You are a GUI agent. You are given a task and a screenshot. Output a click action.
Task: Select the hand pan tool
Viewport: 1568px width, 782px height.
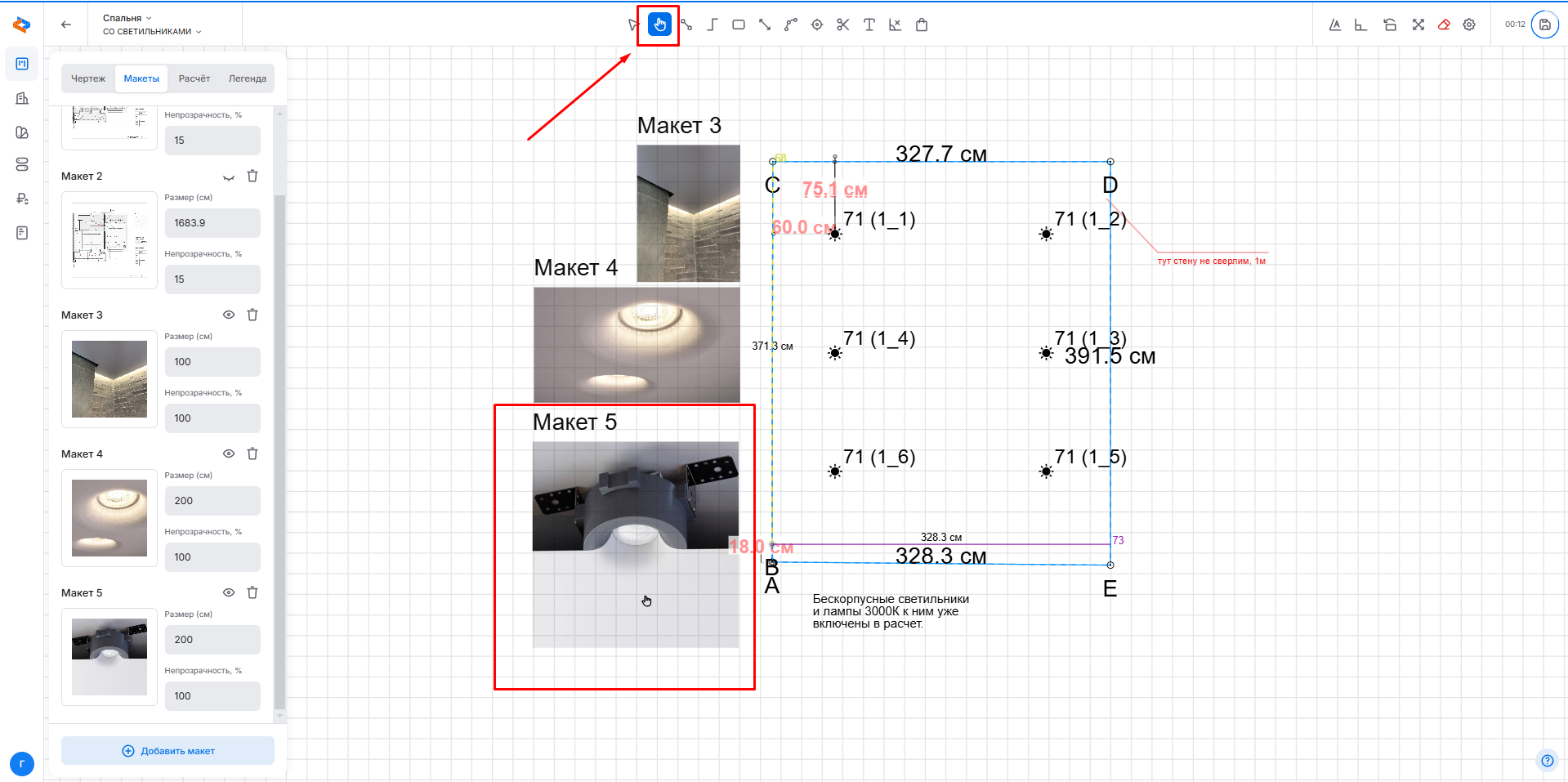tap(659, 25)
